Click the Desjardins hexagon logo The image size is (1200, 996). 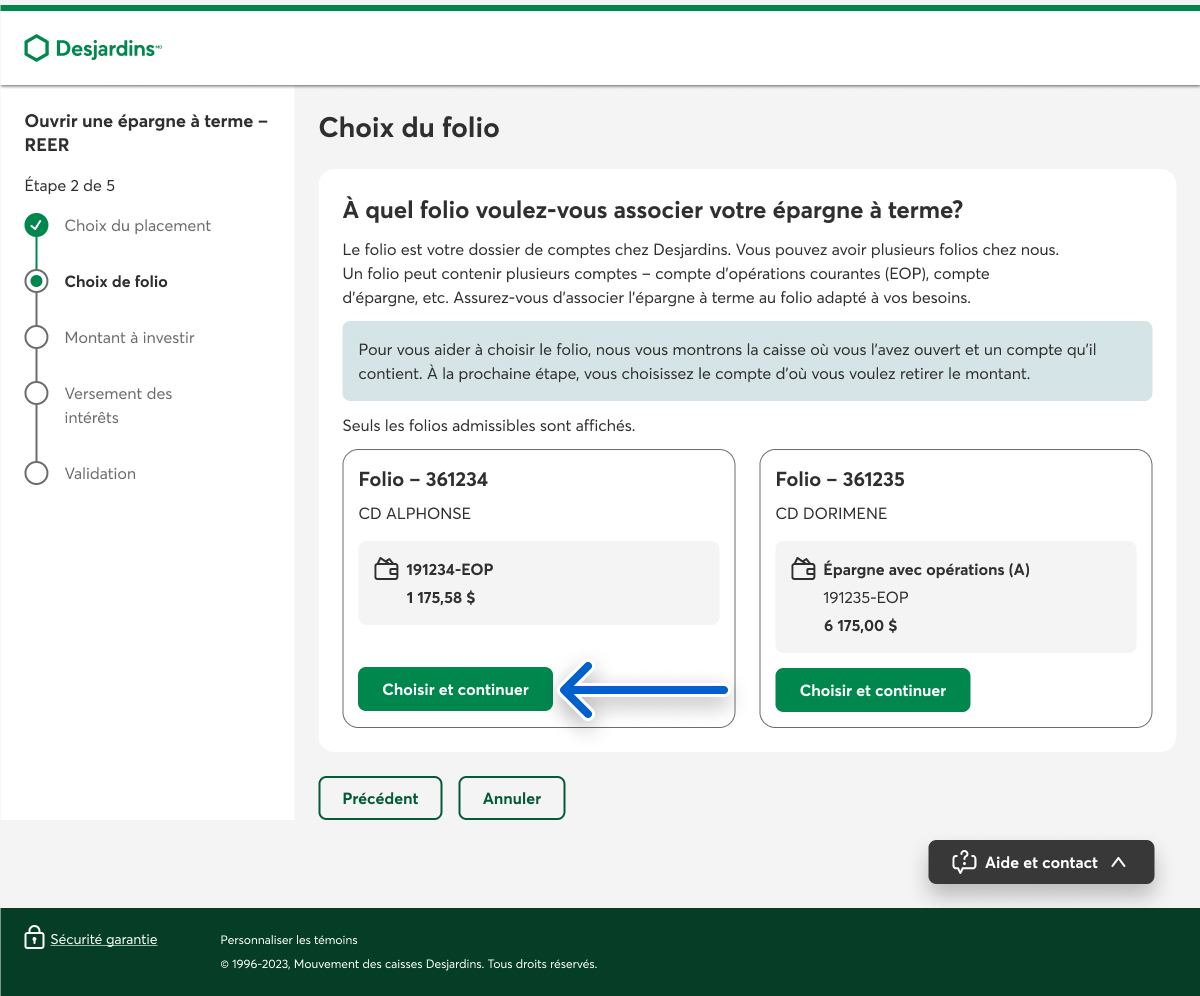coord(37,48)
